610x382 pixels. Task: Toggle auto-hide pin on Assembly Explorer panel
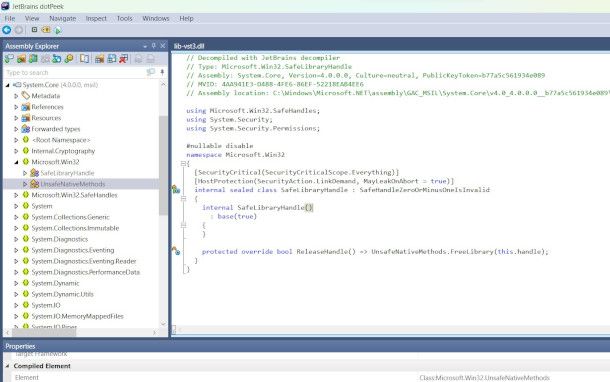[x=154, y=46]
